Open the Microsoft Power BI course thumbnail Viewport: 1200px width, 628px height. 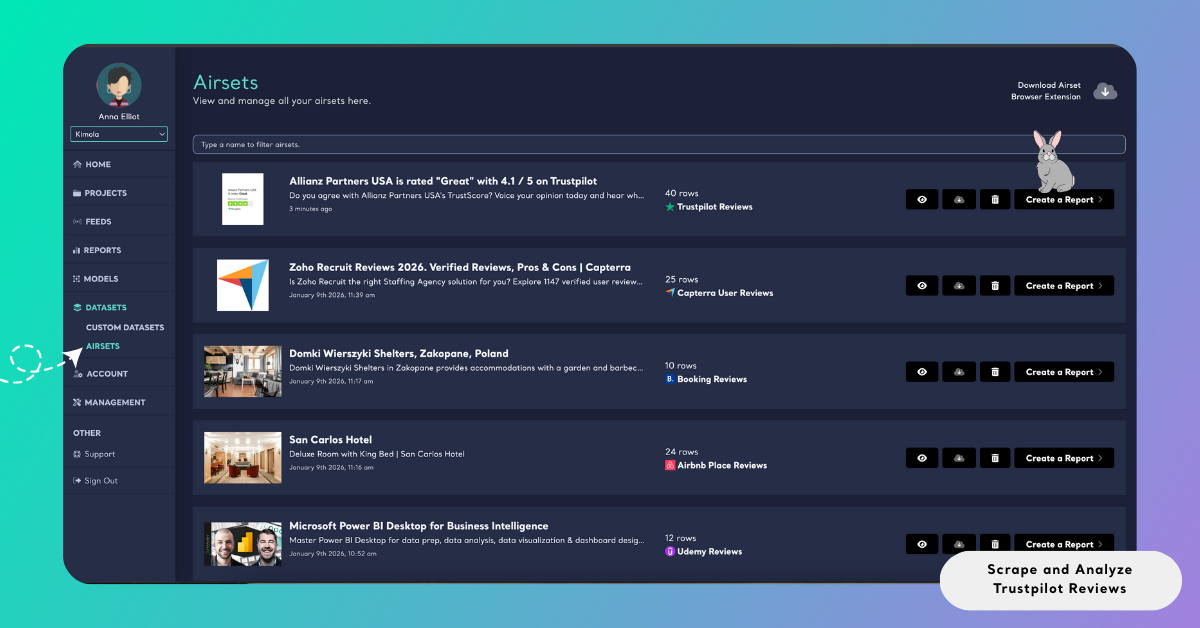click(243, 543)
